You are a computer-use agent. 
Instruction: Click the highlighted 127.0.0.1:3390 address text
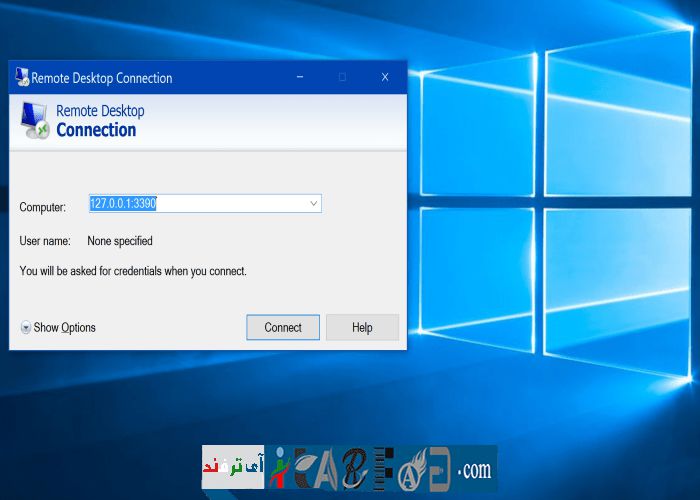tap(123, 203)
